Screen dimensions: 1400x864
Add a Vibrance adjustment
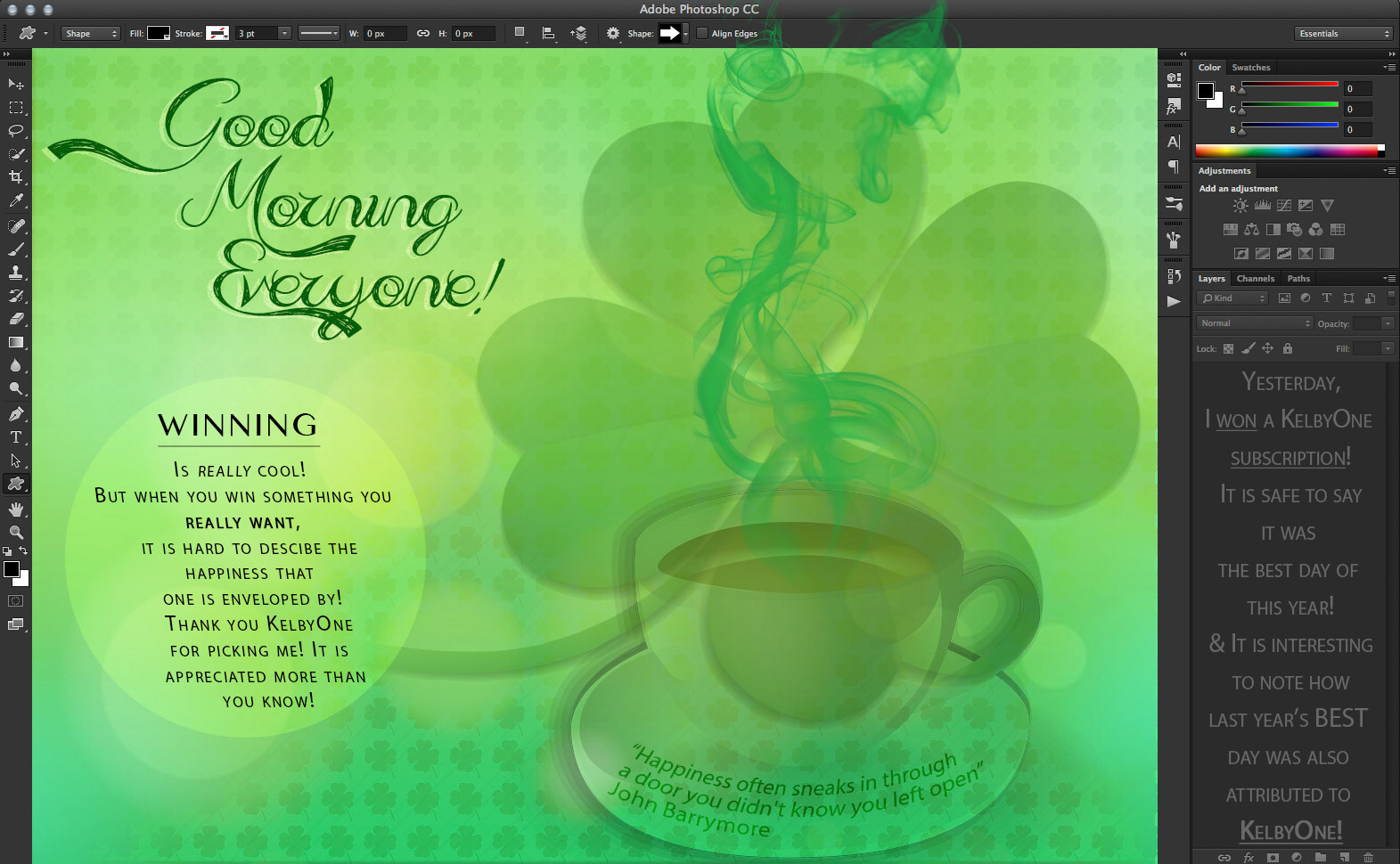1328,206
